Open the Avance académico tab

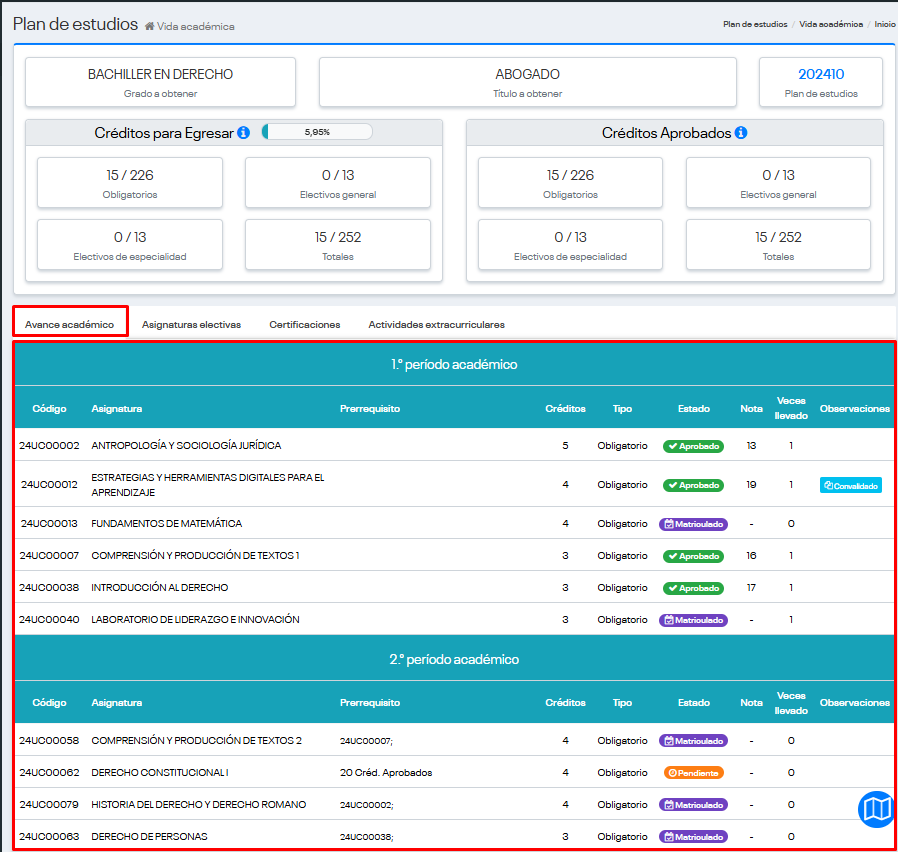click(x=70, y=324)
